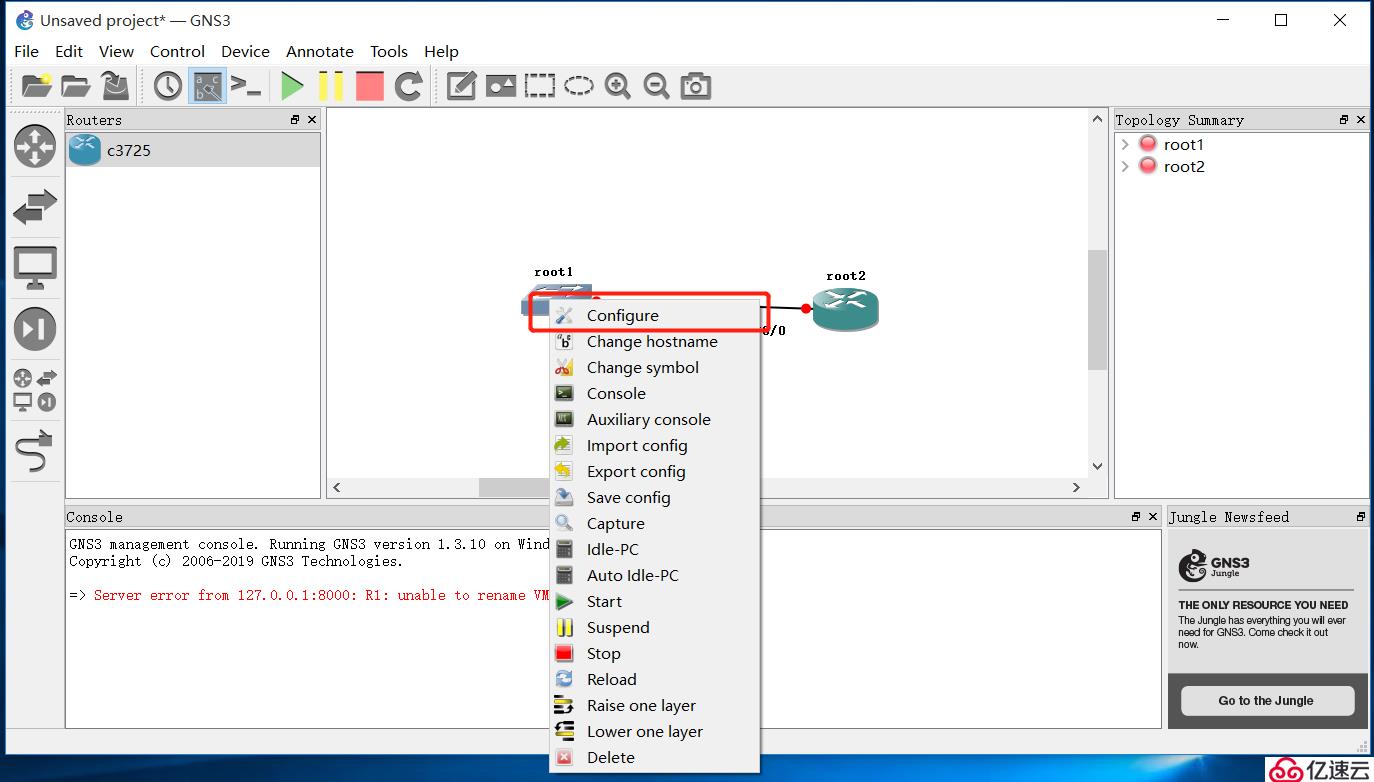
Task: Suspend all devices with yellow pause icon
Action: tap(331, 86)
